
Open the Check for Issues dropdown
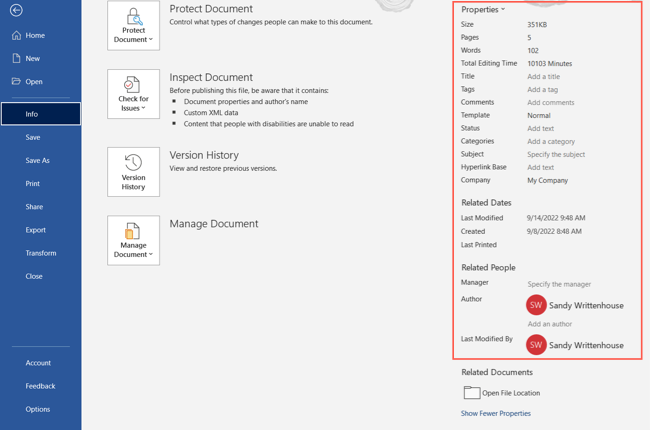(133, 94)
